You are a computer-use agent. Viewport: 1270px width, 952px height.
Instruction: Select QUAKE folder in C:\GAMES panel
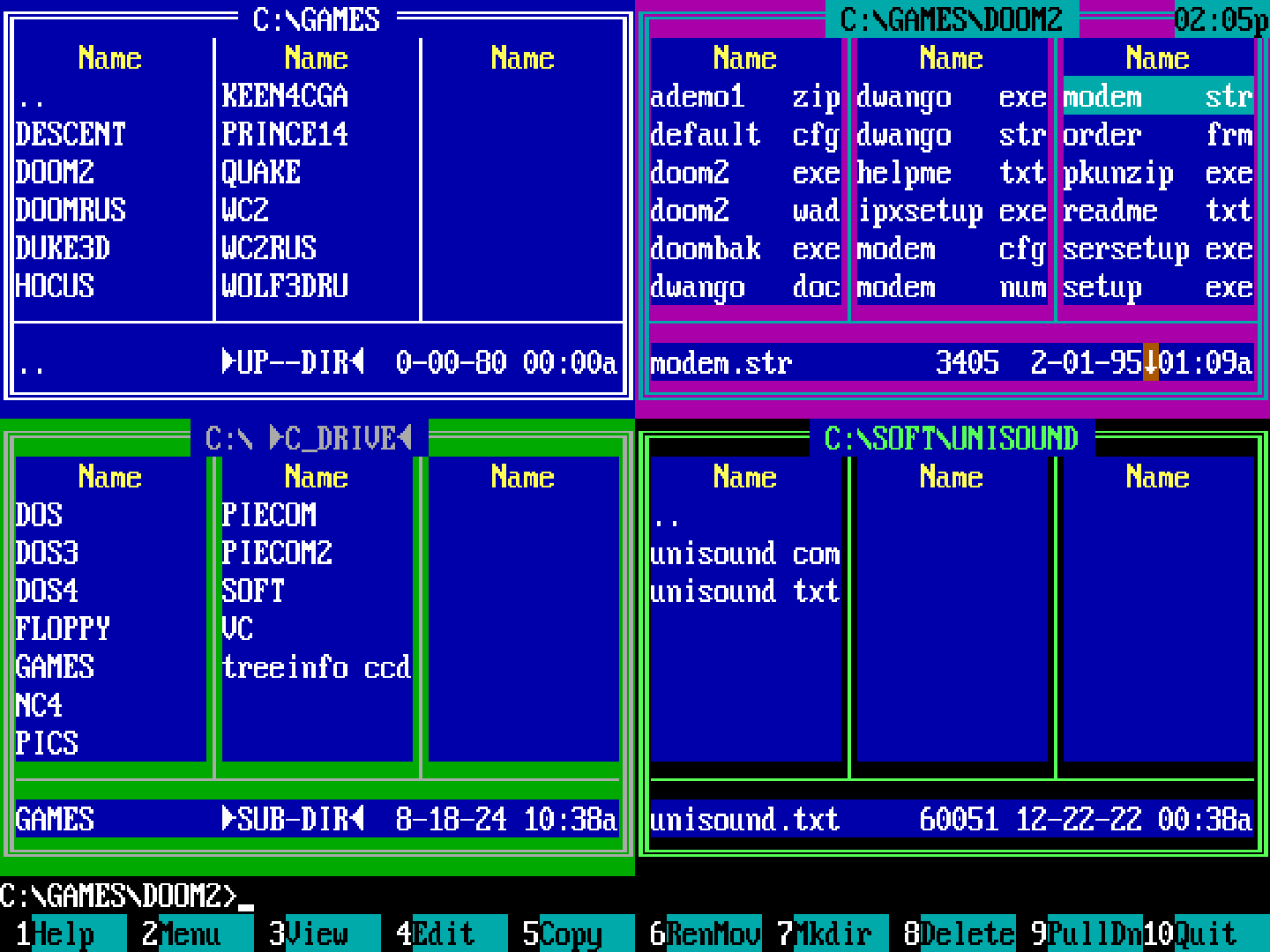tap(317, 172)
